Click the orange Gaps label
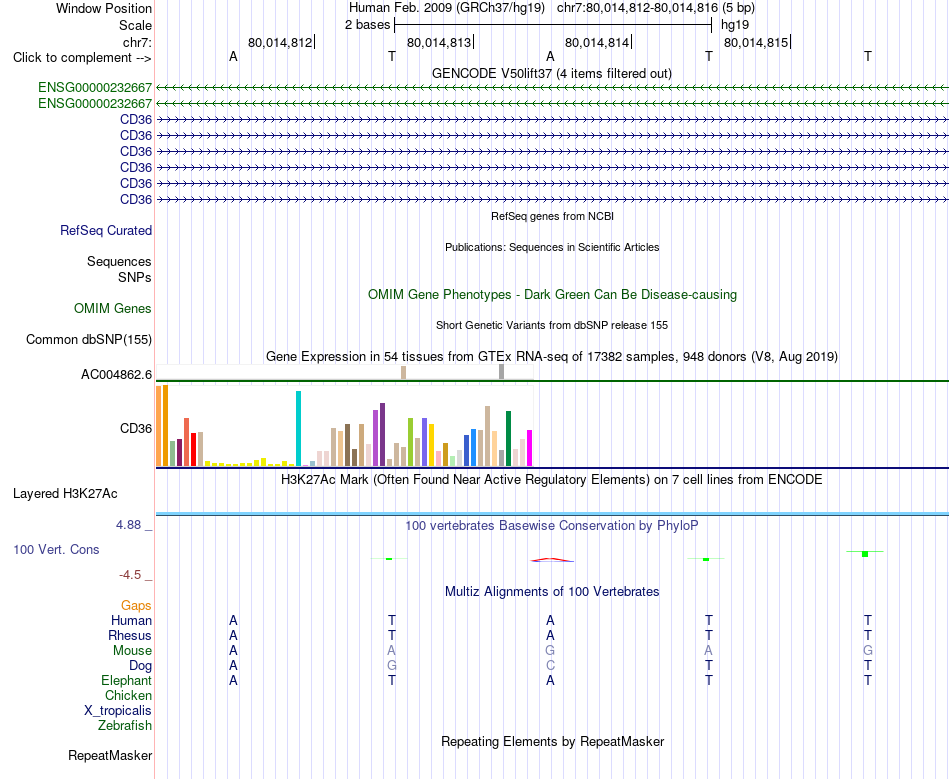Screen dimensions: 950x779 [x=136, y=605]
